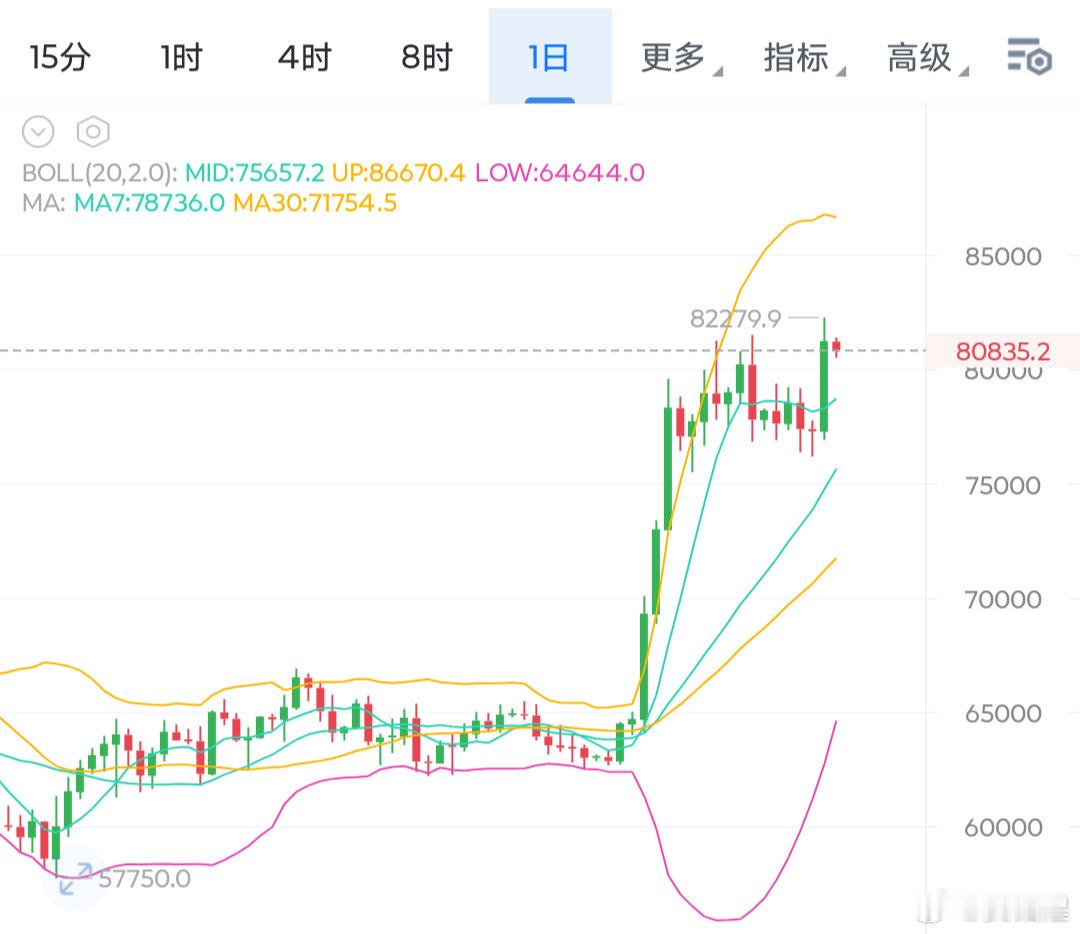Click the 65000 price axis label
This screenshot has width=1080, height=934.
[1003, 714]
